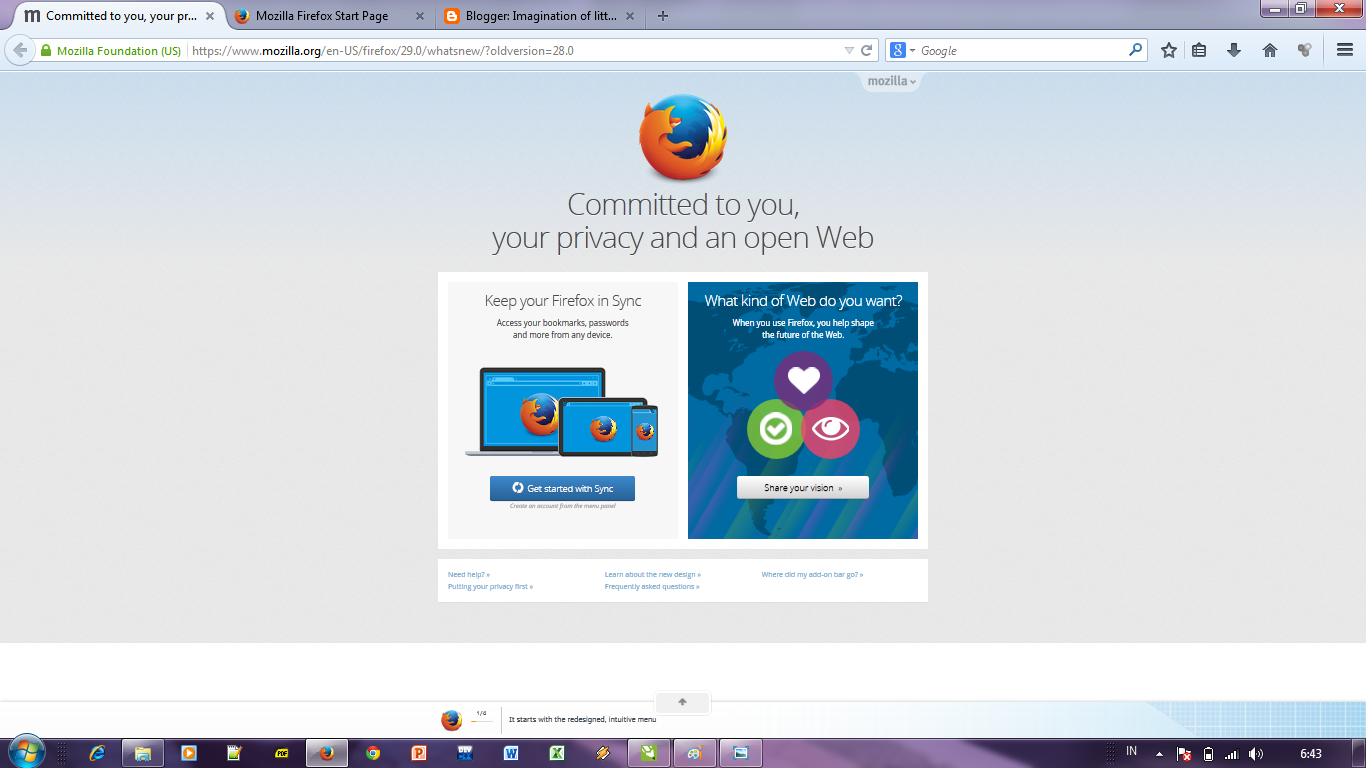Click the large Firefox logo

[683, 137]
